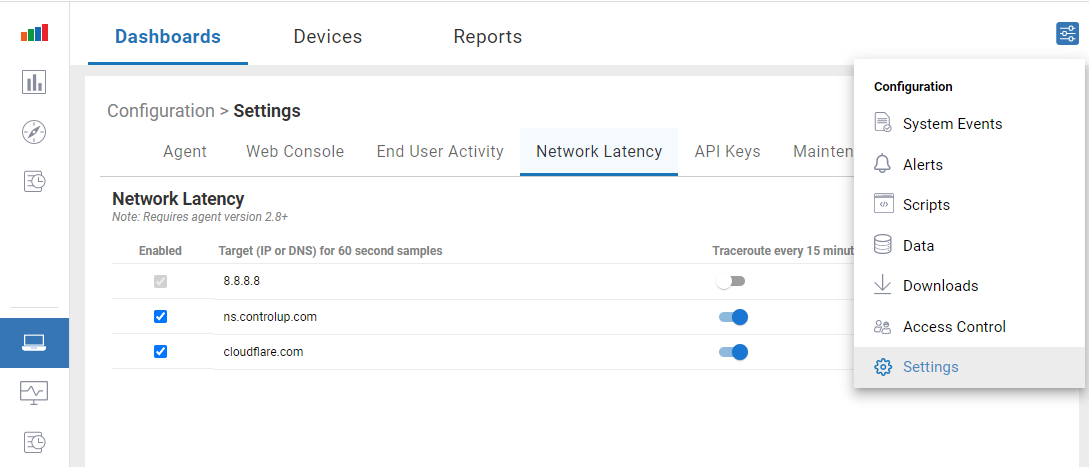Switch to the Devices tab
This screenshot has height=467, width=1089.
coord(327,37)
